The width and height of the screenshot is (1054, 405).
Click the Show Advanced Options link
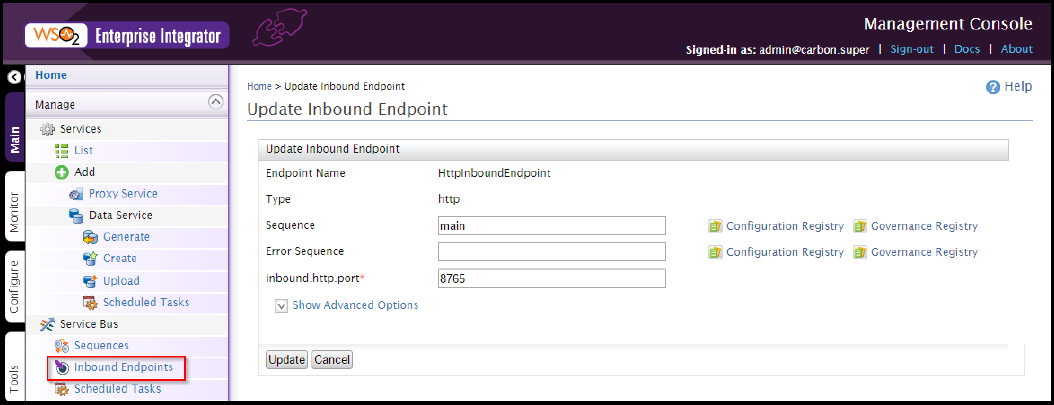click(355, 306)
